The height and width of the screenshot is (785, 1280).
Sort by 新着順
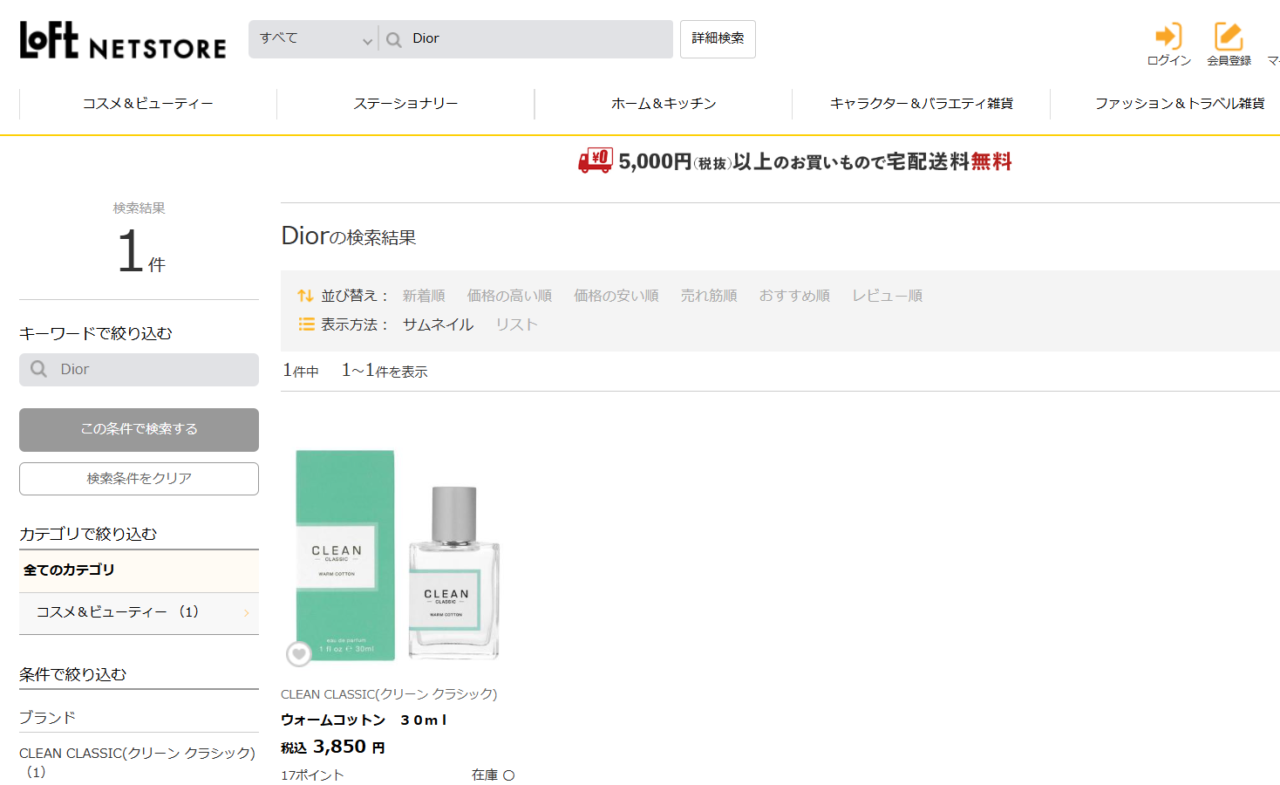coord(424,296)
